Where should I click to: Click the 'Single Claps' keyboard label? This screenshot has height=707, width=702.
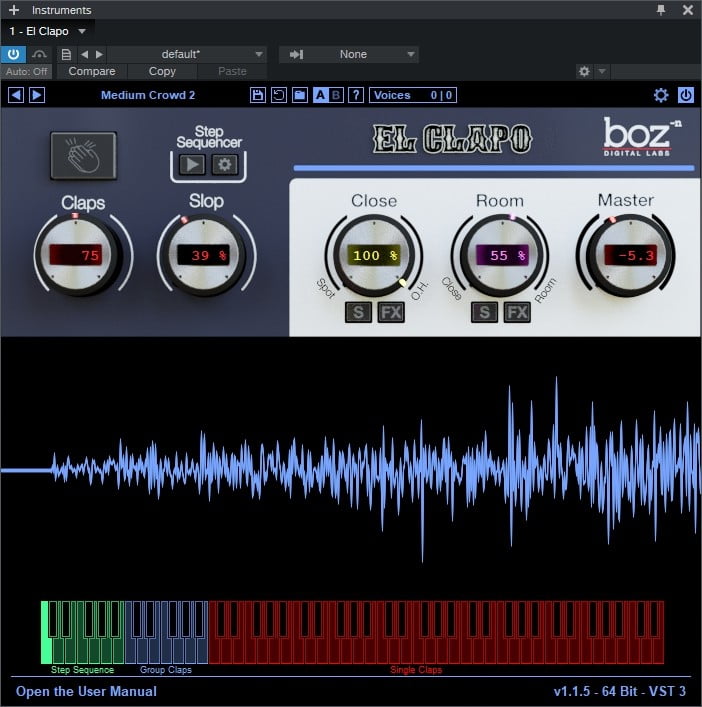[416, 670]
